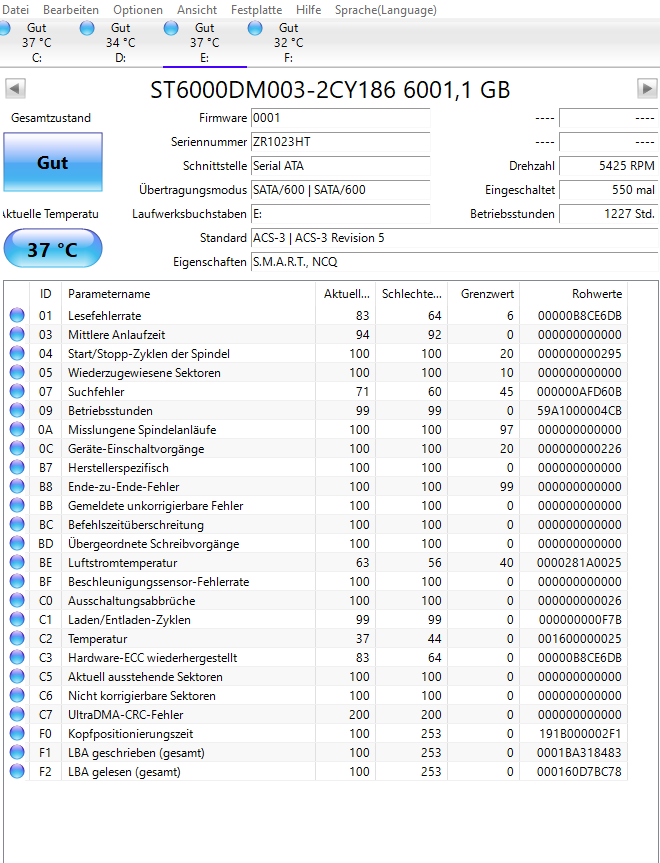Click raw value 0001BA318483
The height and width of the screenshot is (863, 660).
tap(579, 752)
